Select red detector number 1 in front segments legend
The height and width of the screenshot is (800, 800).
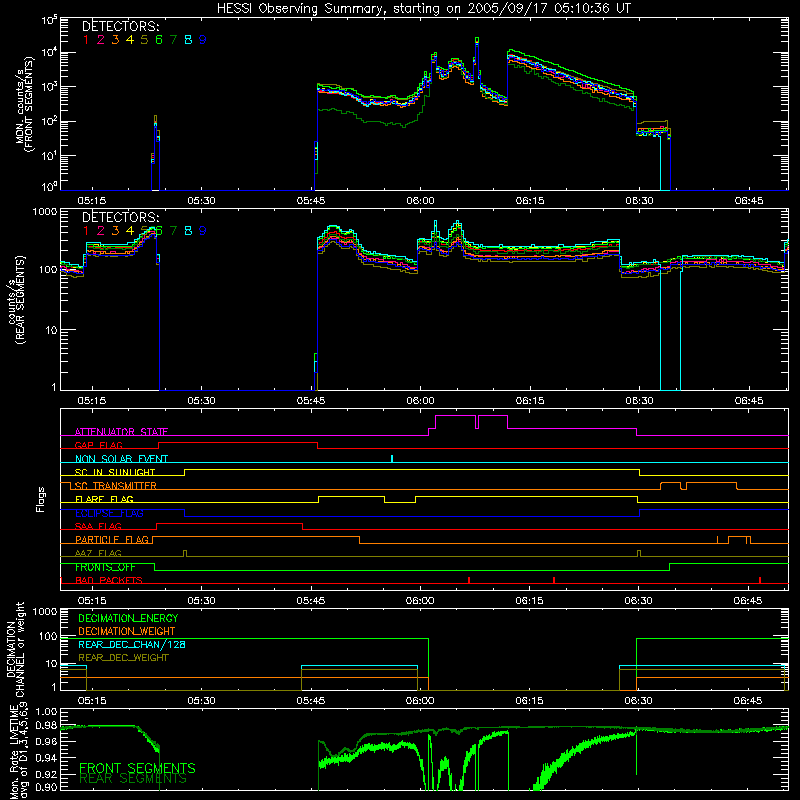[86, 40]
